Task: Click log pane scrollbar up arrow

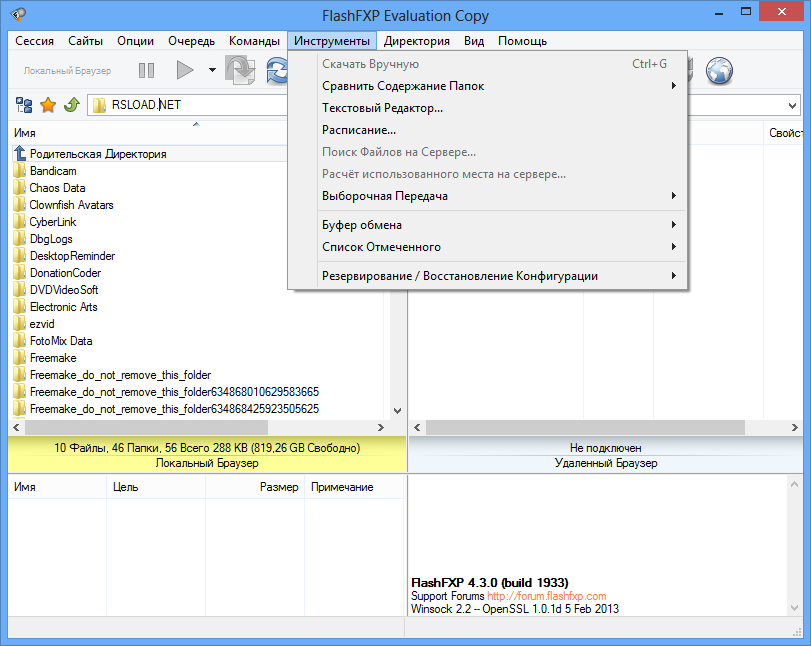Action: point(794,484)
